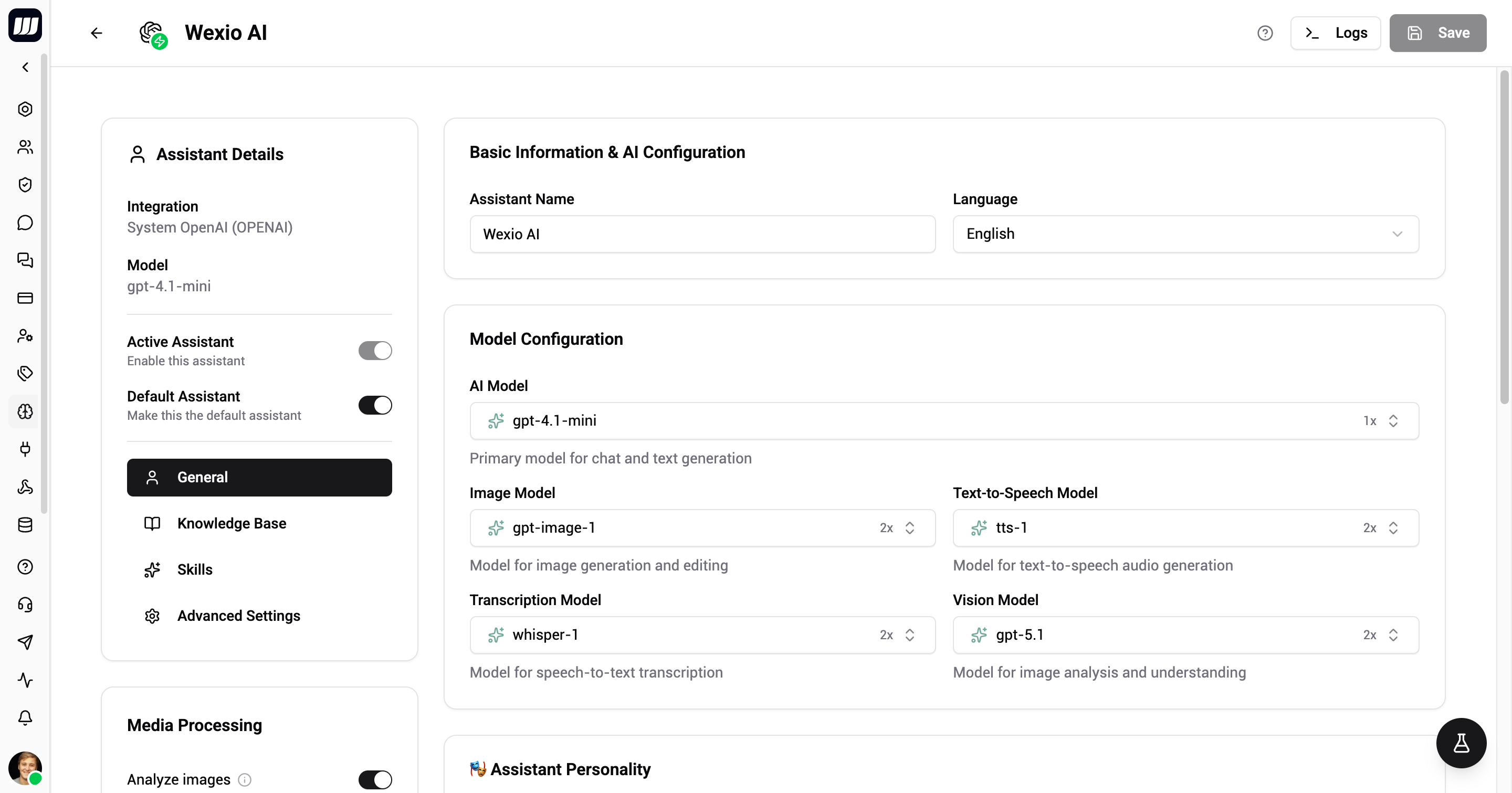Toggle the Active Assistant switch
Screen dimensions: 1512x793
(375, 351)
